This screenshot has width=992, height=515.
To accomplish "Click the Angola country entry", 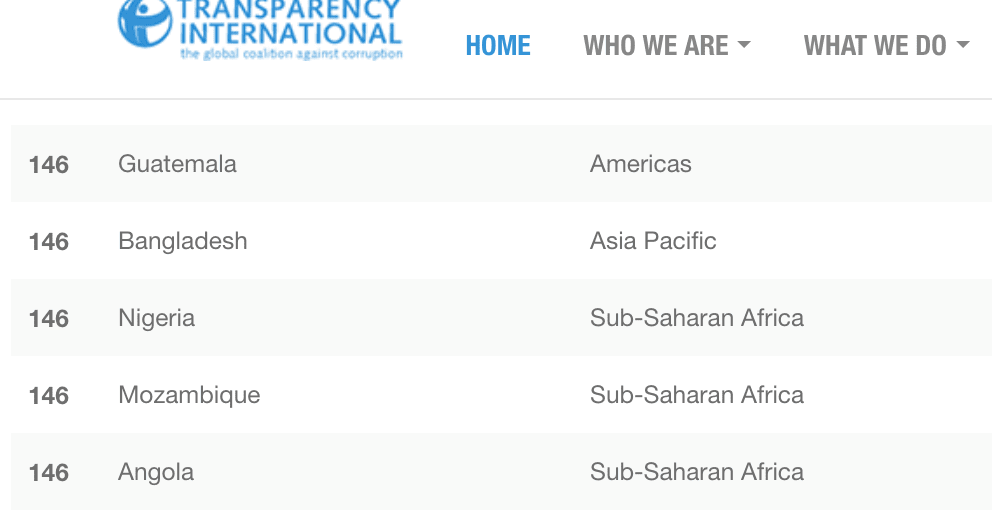I will click(156, 473).
